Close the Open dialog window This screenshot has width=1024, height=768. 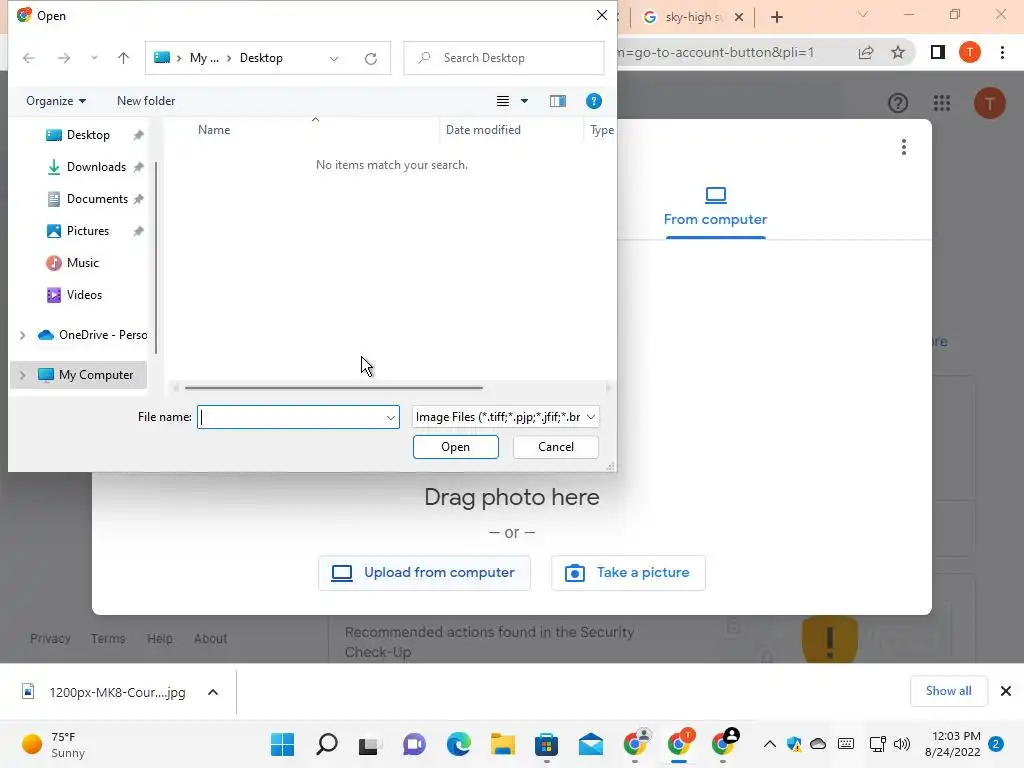click(601, 15)
